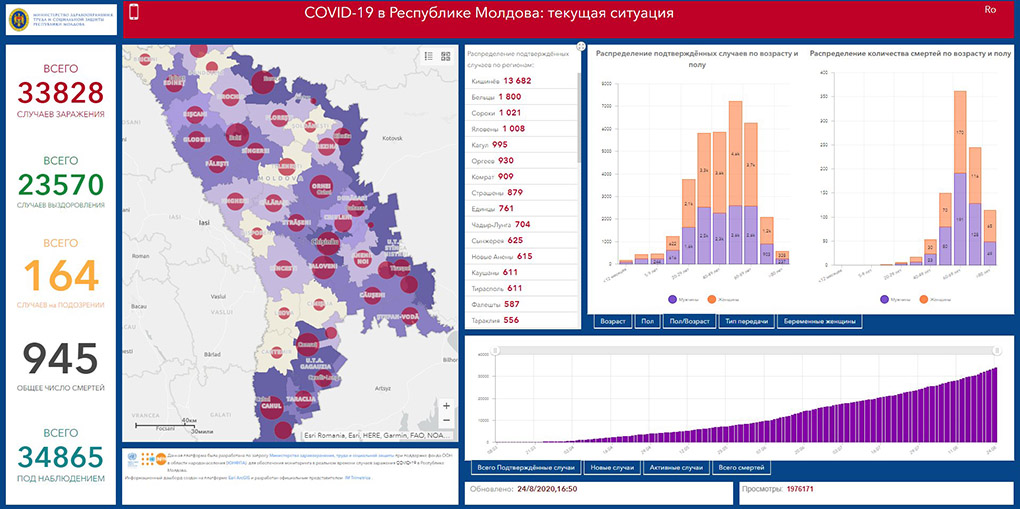The image size is (1020, 509).
Task: Switch to the Возраст tab
Action: point(613,322)
